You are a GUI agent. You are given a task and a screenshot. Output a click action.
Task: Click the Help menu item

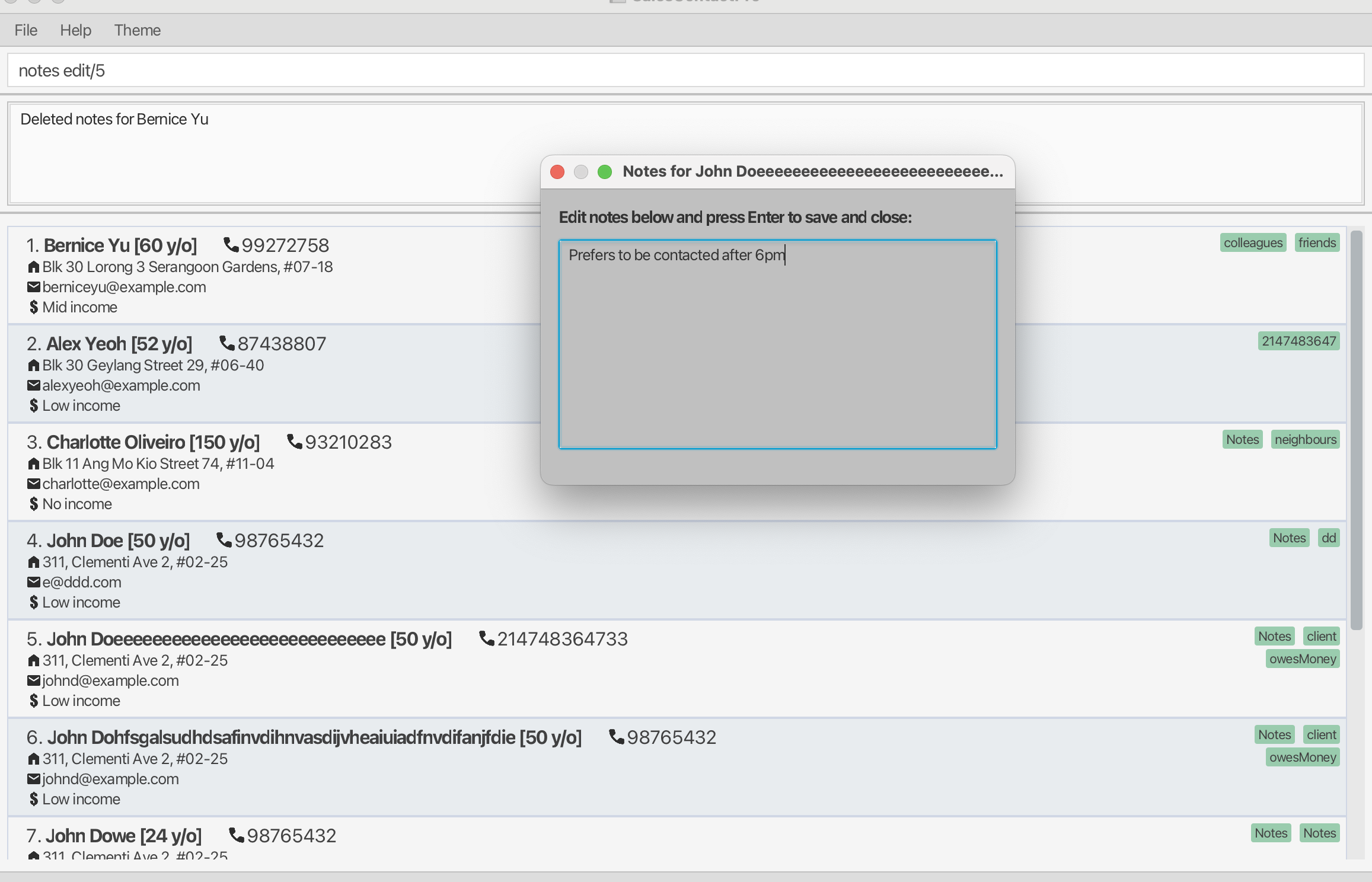[x=76, y=28]
